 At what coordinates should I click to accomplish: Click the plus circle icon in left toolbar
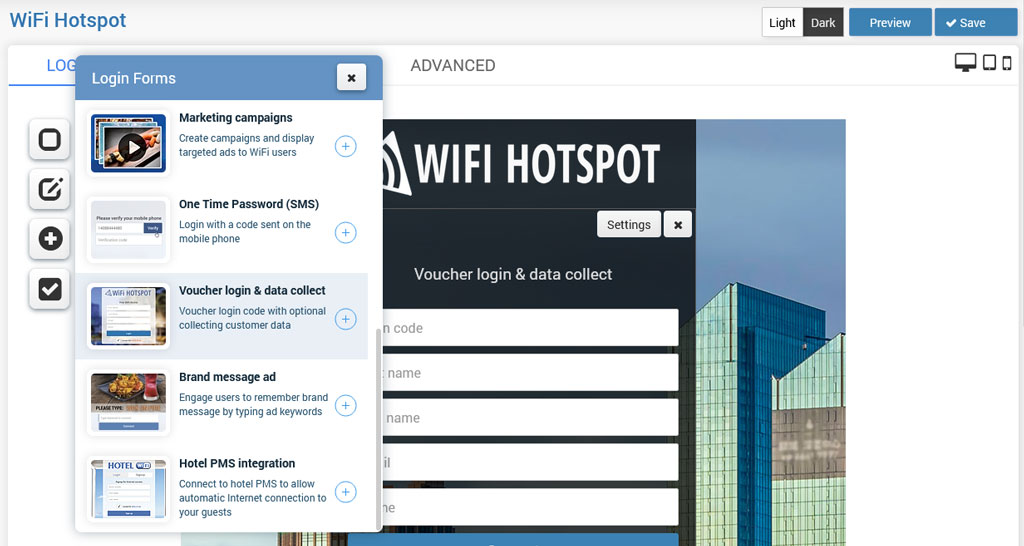49,239
